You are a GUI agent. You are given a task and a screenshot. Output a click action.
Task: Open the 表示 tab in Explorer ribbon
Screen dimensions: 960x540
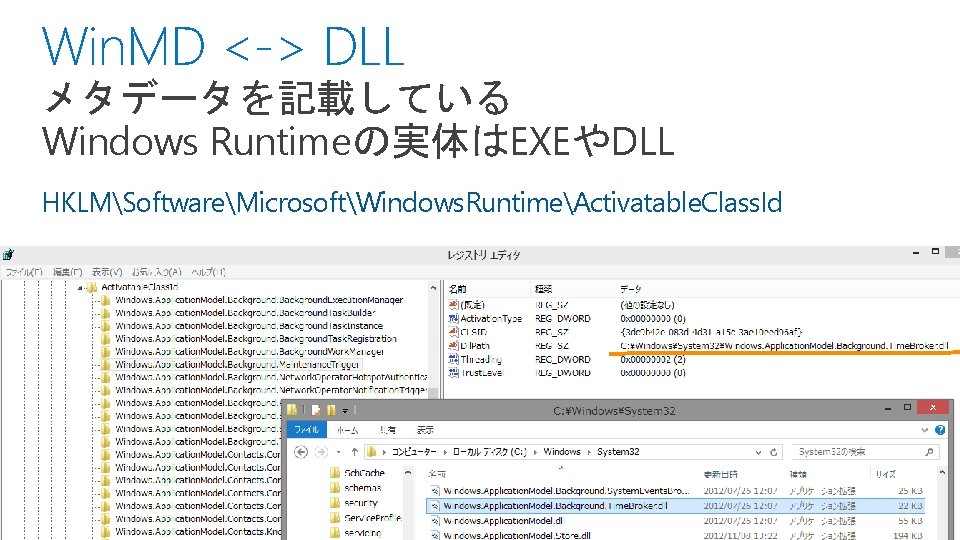(x=426, y=430)
